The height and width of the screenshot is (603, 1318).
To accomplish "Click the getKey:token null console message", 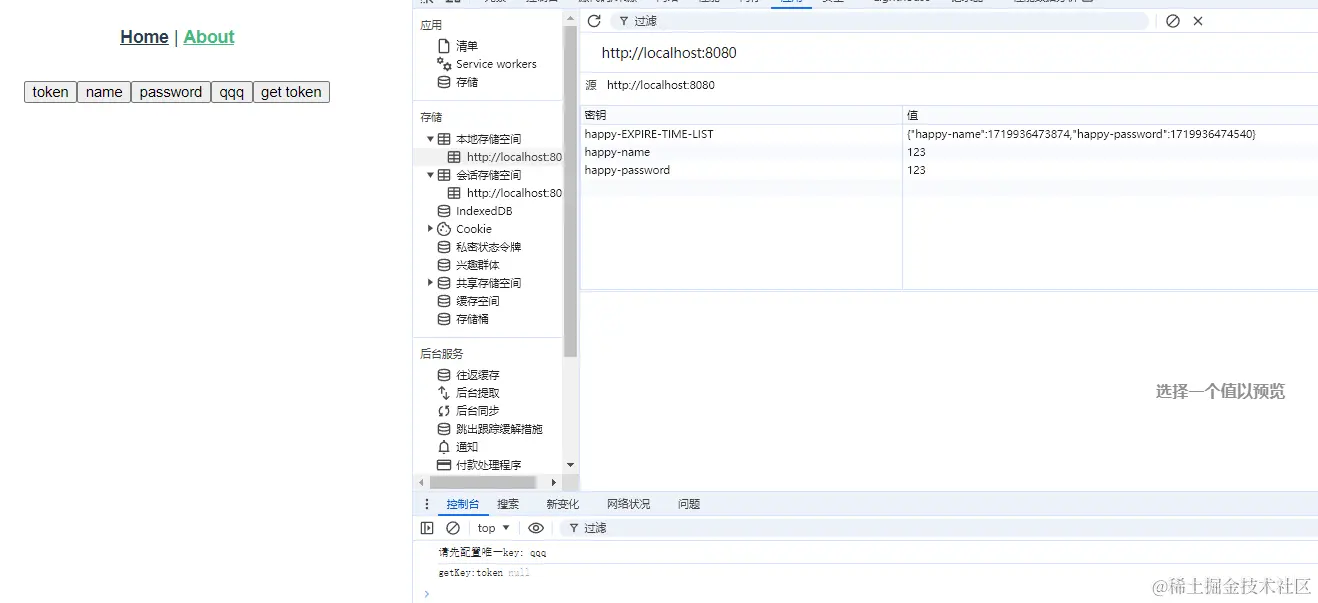I will [484, 573].
